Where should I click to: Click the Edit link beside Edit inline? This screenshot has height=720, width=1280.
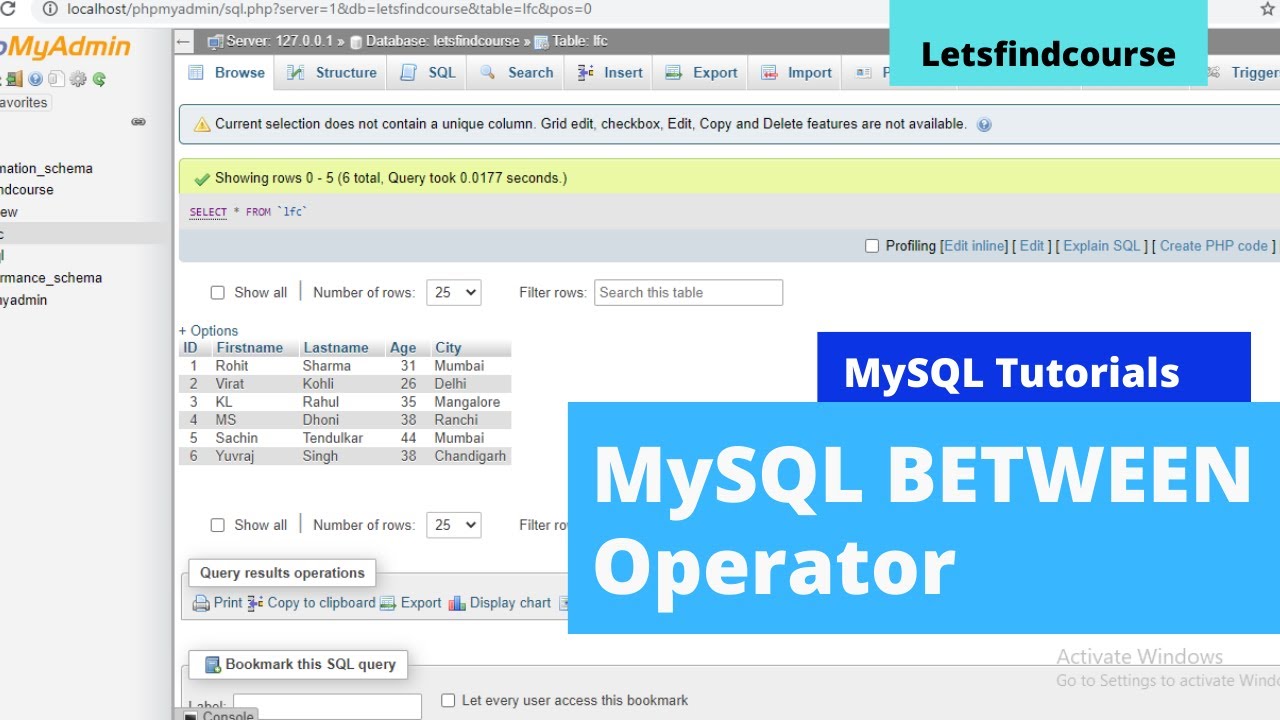pos(1032,246)
